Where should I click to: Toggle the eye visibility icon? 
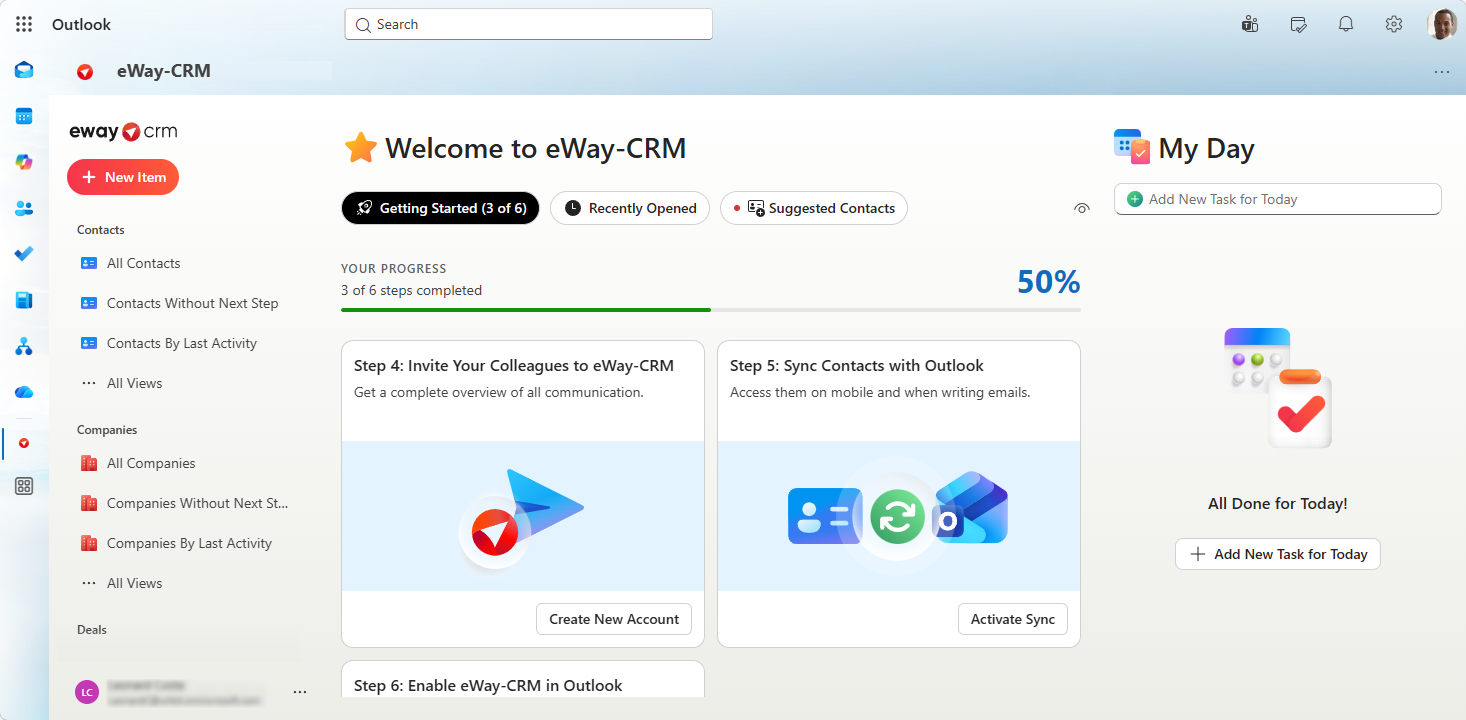tap(1081, 209)
